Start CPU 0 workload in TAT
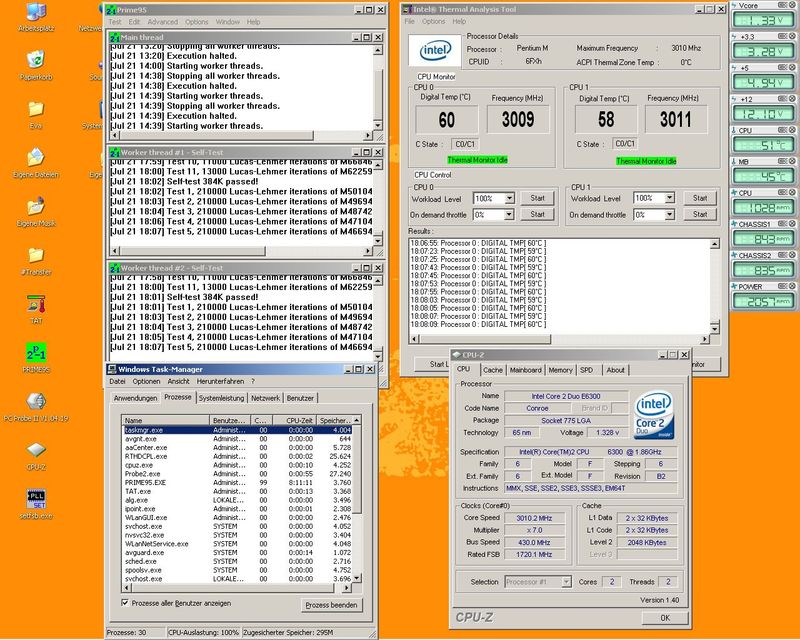Image resolution: width=800 pixels, height=640 pixels. (x=537, y=198)
